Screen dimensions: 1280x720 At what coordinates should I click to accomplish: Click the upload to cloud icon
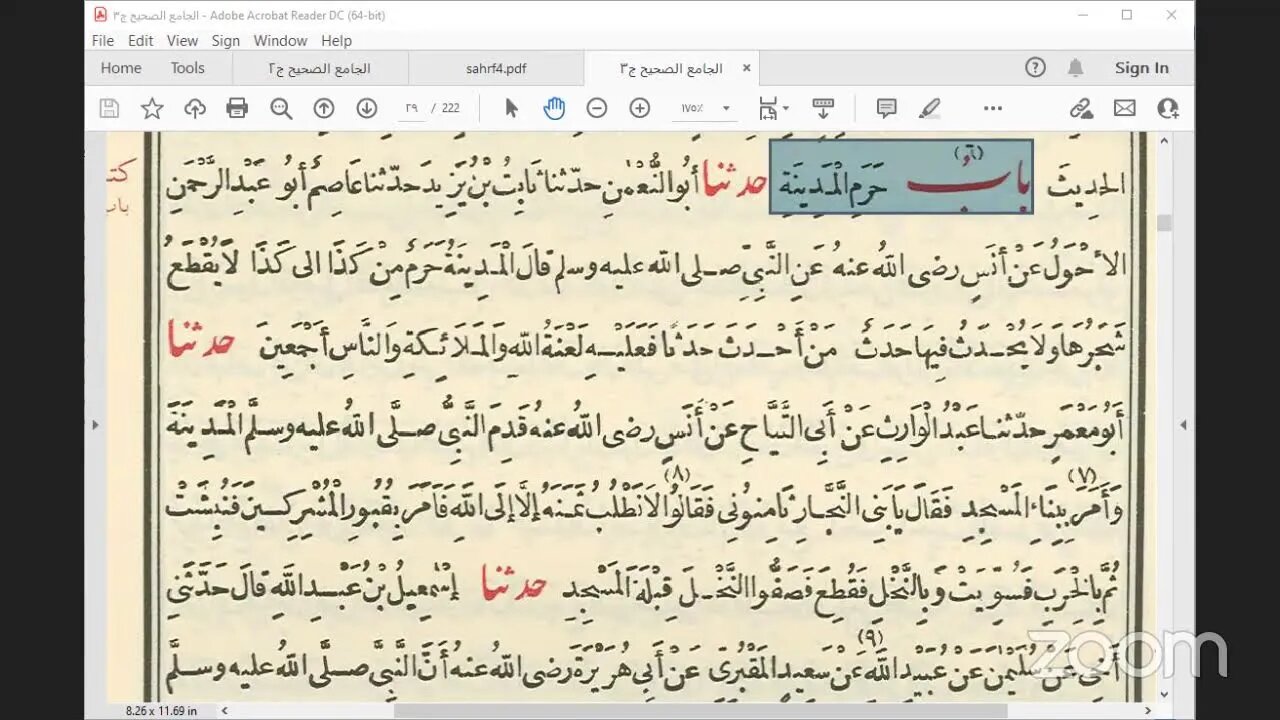tap(195, 108)
